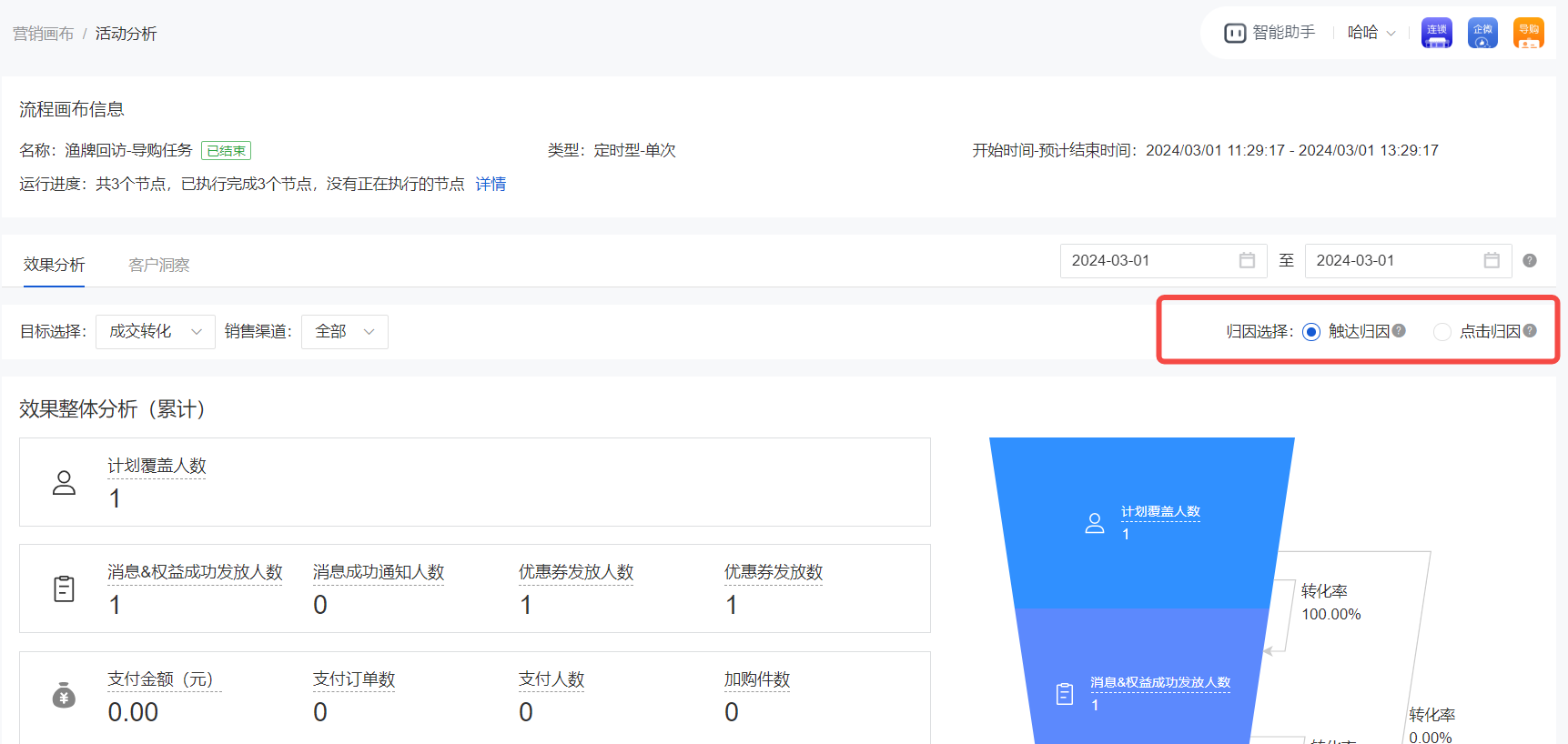
Task: Click person icon in 计划覆盖人数 card
Action: (64, 482)
